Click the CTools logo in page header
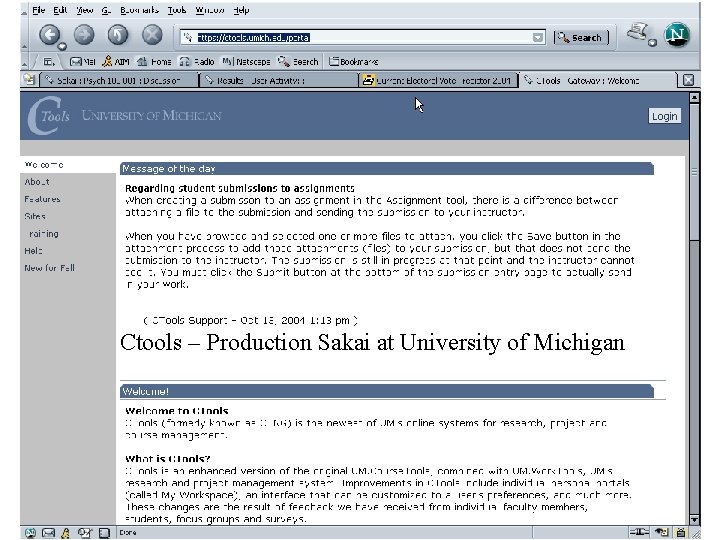The width and height of the screenshot is (720, 540). 49,115
